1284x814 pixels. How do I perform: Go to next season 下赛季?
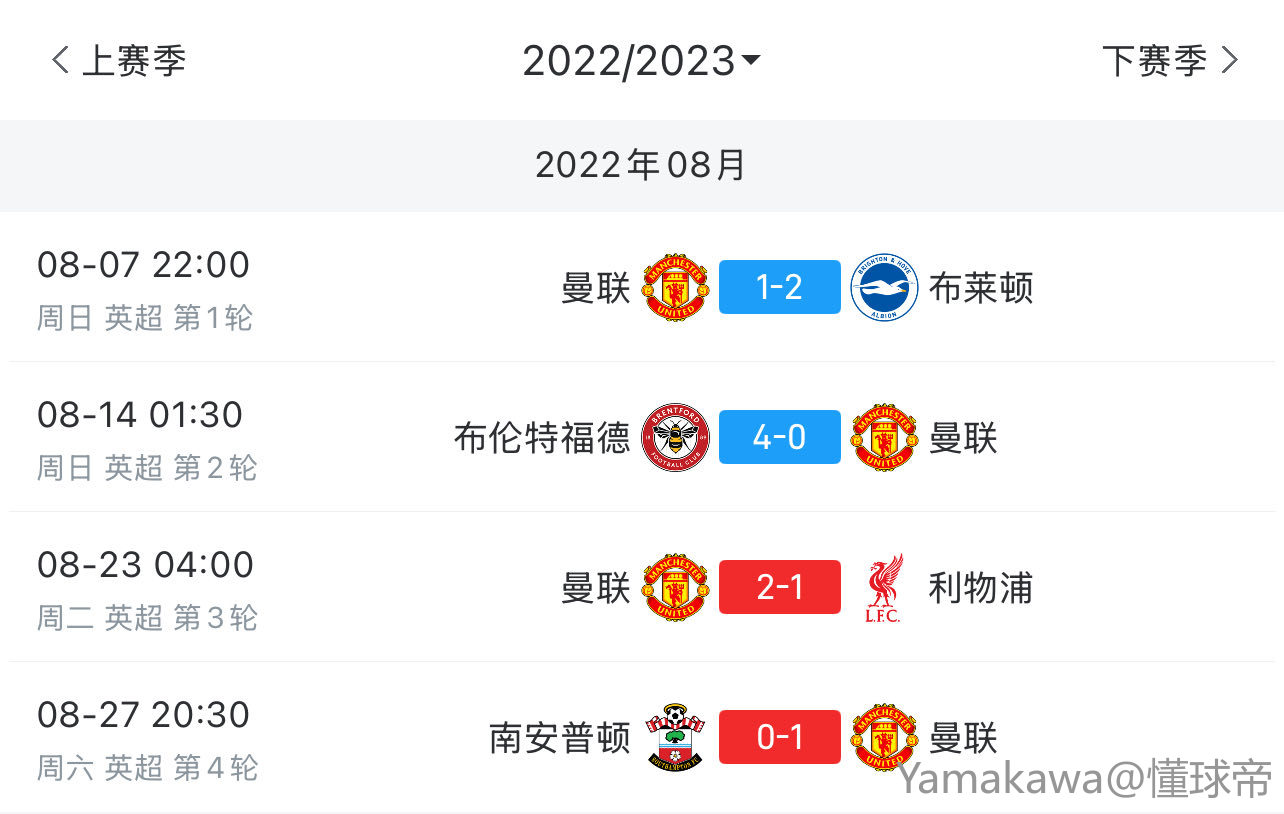(x=1171, y=61)
